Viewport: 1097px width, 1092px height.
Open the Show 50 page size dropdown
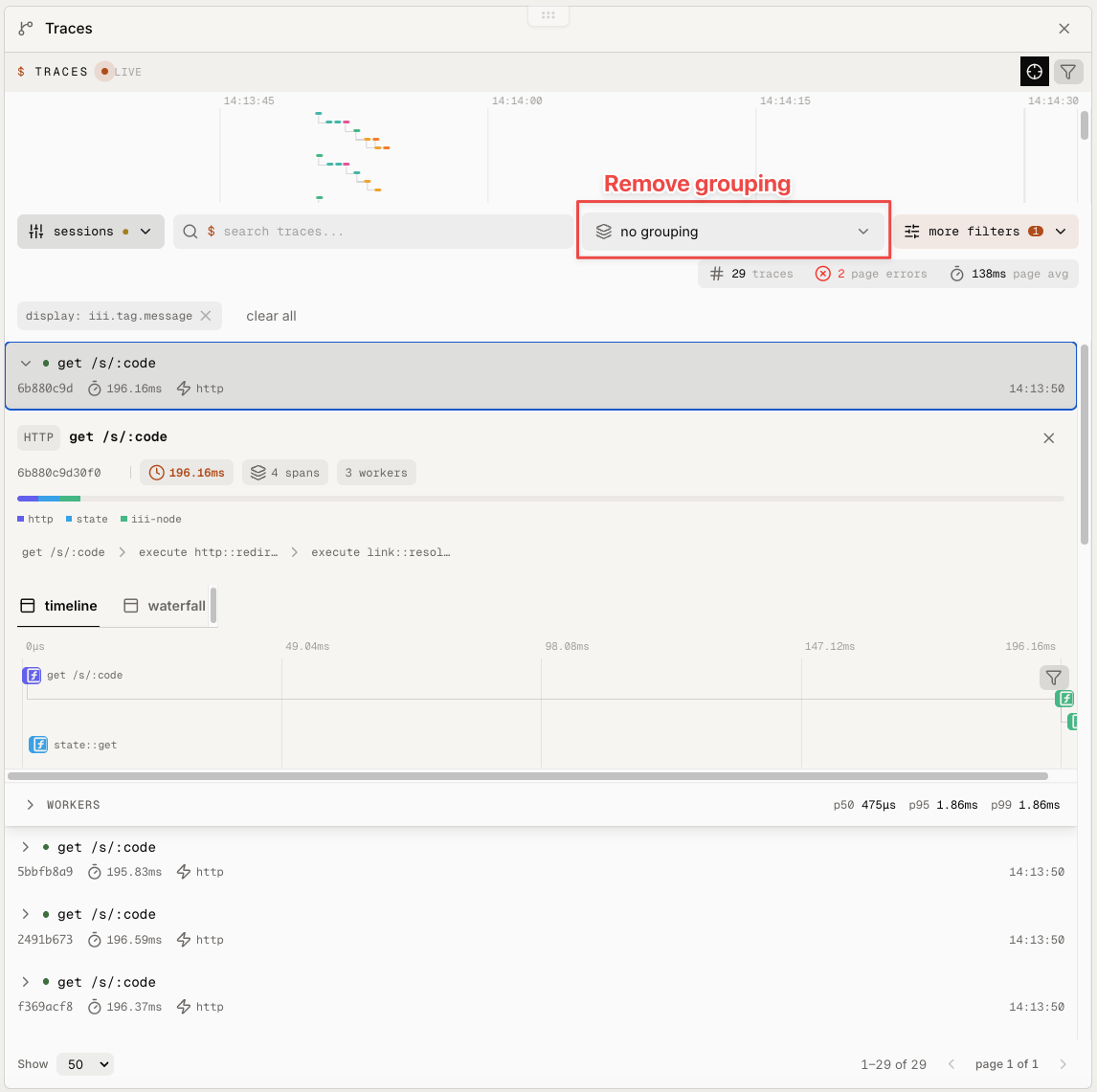point(85,1064)
